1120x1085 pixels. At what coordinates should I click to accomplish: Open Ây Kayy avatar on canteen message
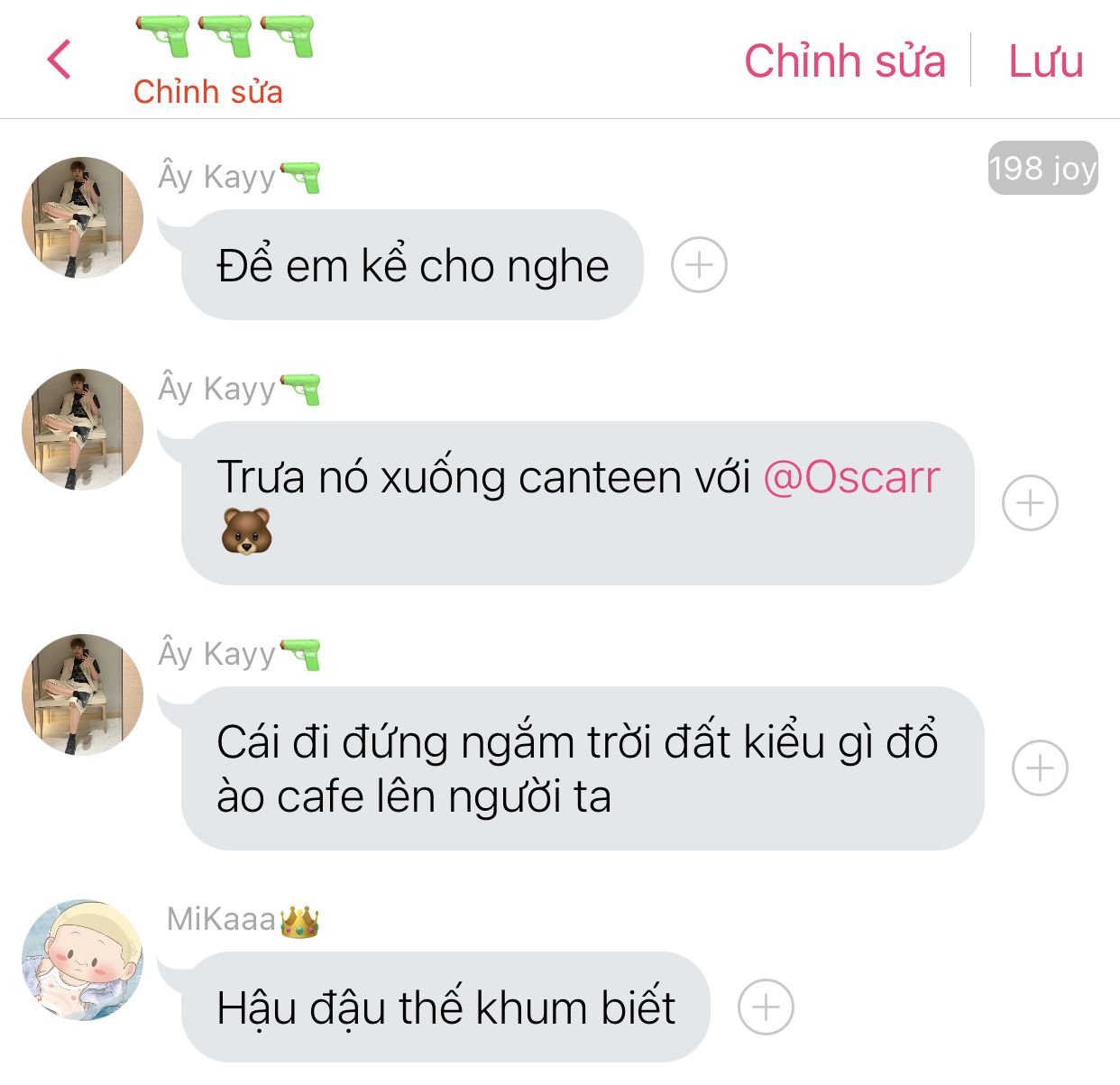click(82, 429)
